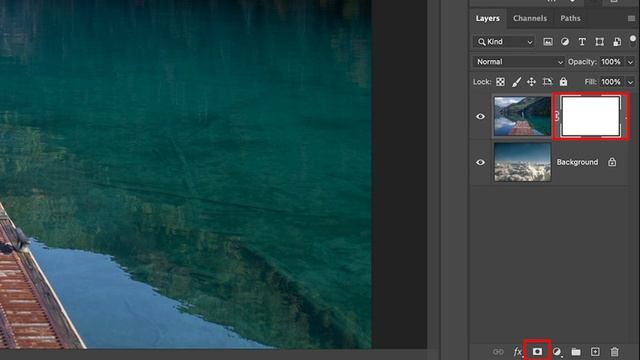
Task: Filter layers by pixel layers
Action: click(548, 42)
